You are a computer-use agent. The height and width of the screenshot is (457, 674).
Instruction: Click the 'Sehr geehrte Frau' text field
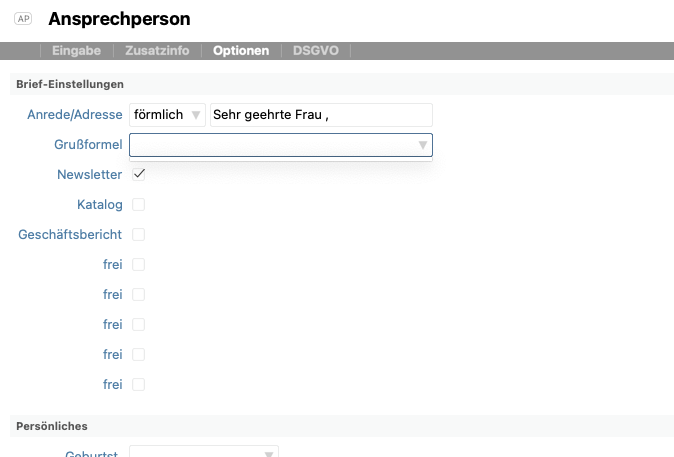point(320,115)
